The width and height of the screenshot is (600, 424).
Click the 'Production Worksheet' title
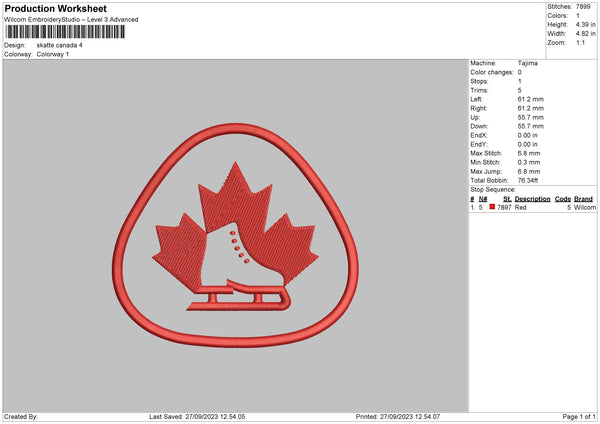(55, 8)
